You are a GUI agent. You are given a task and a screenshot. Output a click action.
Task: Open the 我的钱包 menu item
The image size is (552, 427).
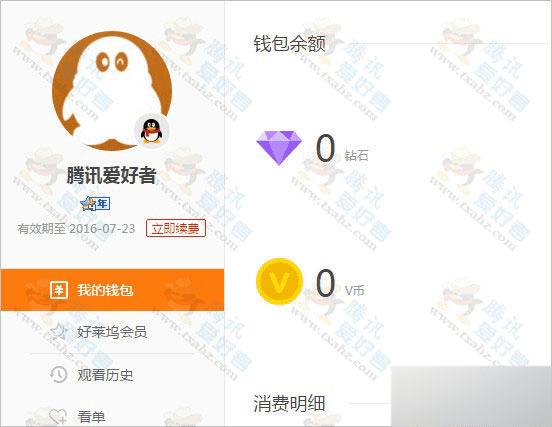(112, 290)
